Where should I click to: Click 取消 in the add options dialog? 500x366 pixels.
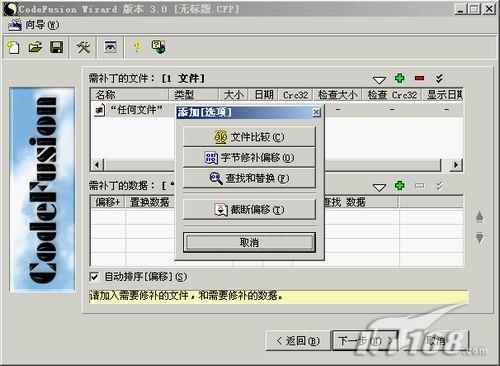pyautogui.click(x=249, y=242)
